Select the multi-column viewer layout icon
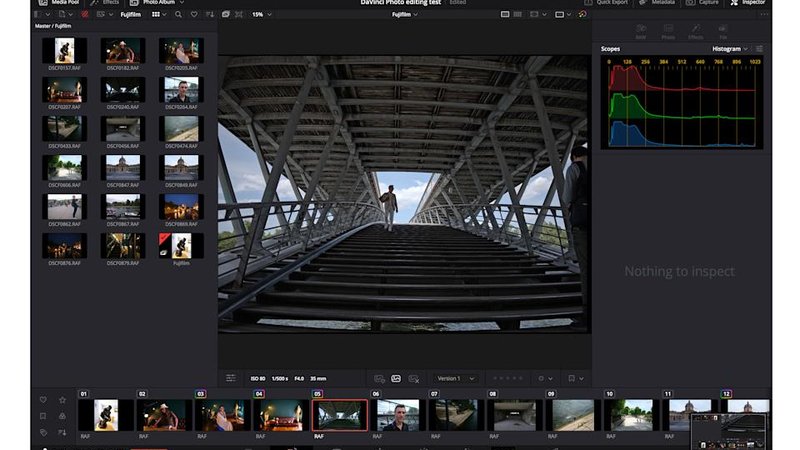800x450 pixels. point(518,14)
